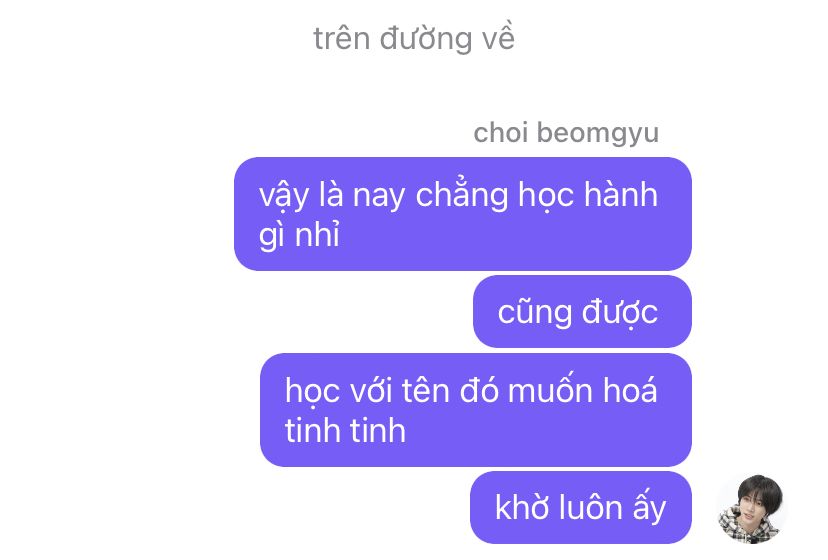Select the shortest purple bubble 'cũng được'
Viewport: 828px width, 560px height.
(582, 312)
